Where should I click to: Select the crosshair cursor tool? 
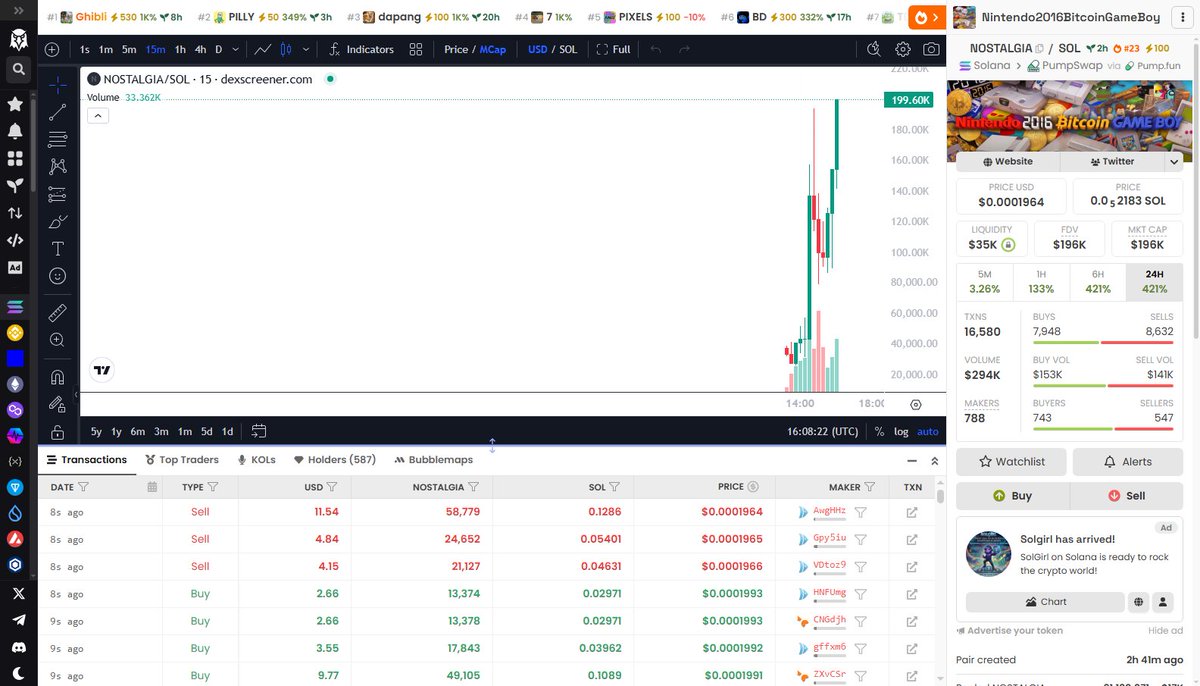(58, 85)
